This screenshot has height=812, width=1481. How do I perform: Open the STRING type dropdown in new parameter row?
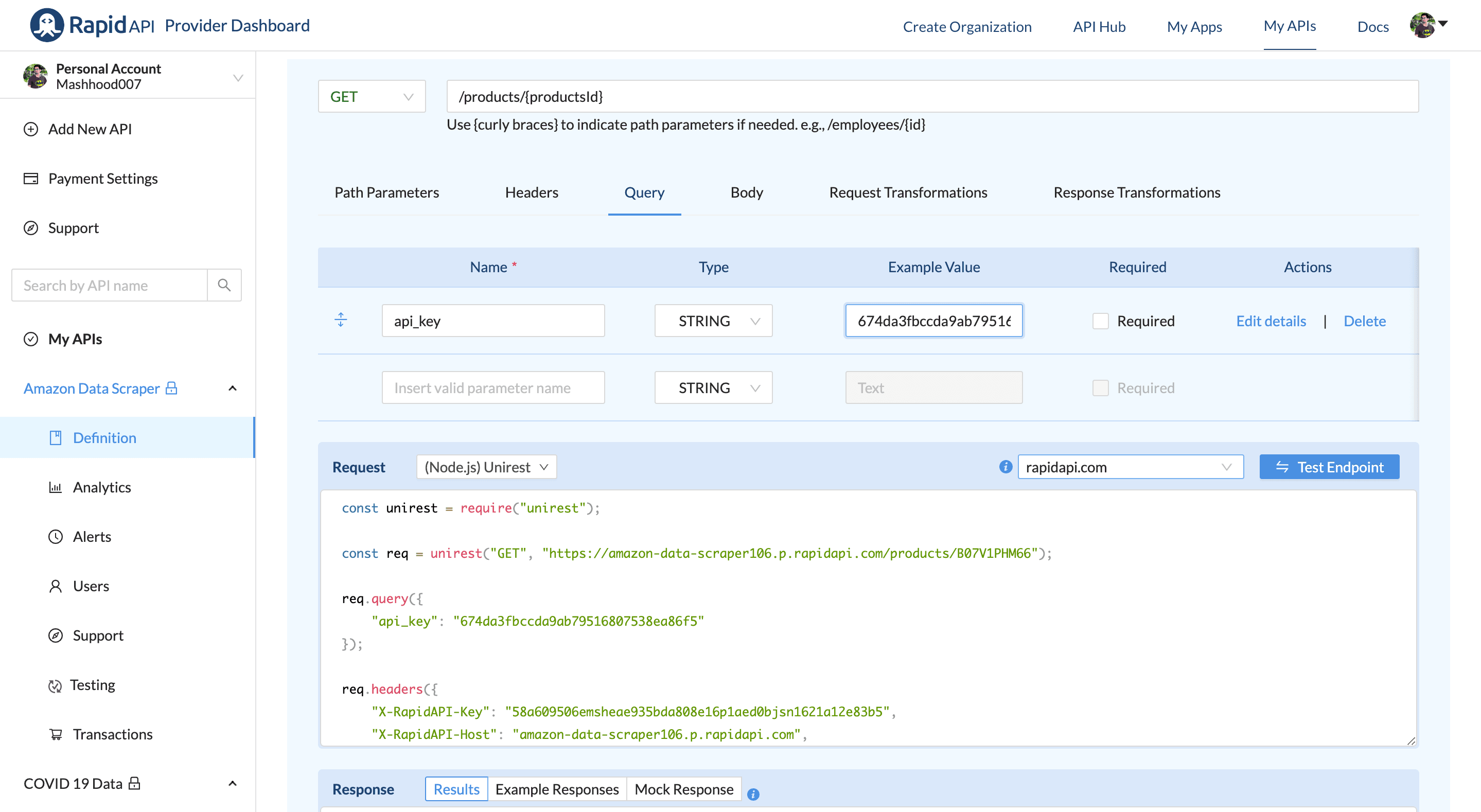pos(713,387)
